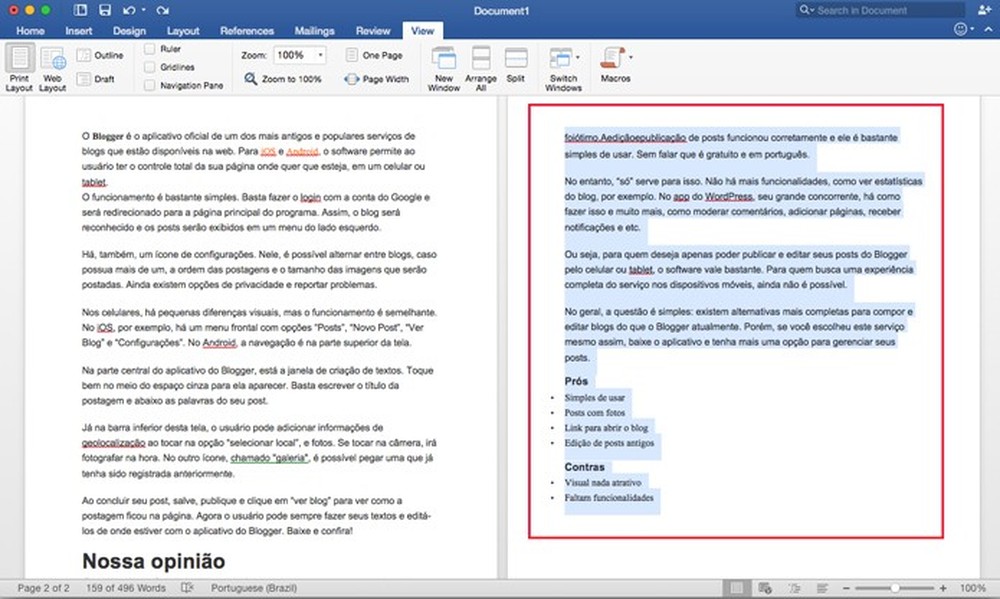Click the share document person icon
This screenshot has height=599, width=1000.
(984, 10)
